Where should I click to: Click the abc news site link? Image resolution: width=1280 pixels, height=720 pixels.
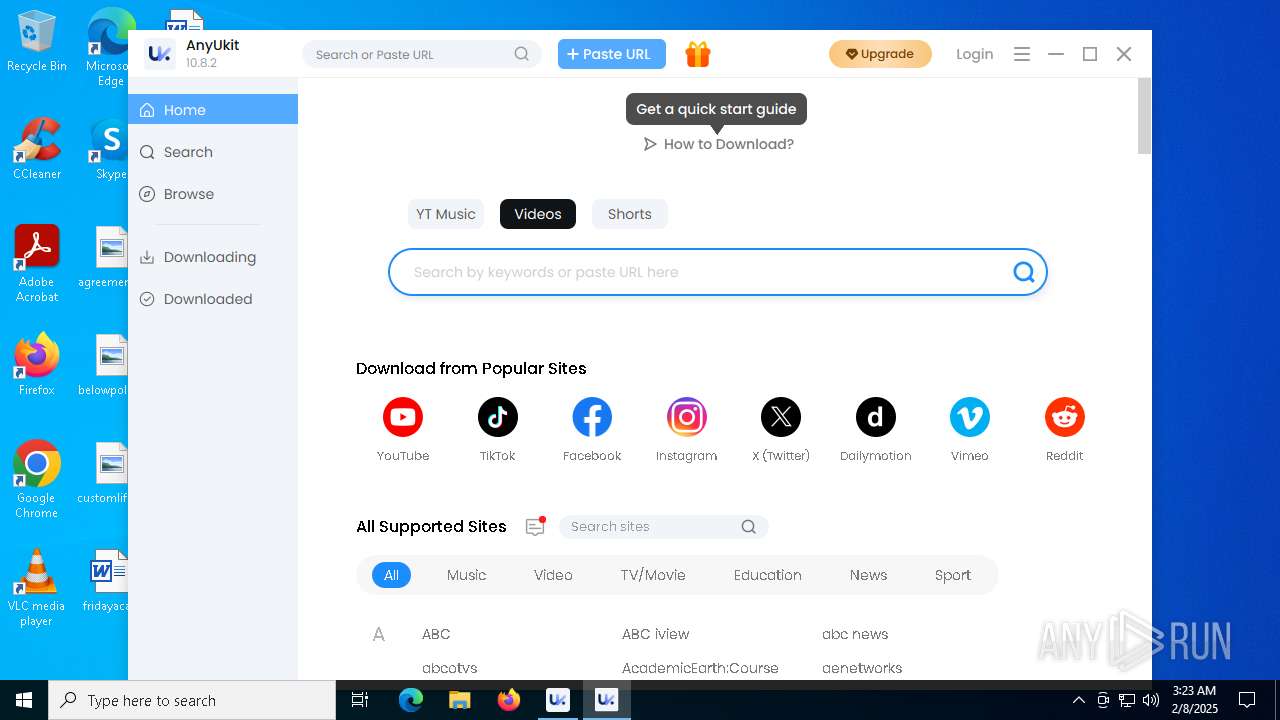coord(855,634)
